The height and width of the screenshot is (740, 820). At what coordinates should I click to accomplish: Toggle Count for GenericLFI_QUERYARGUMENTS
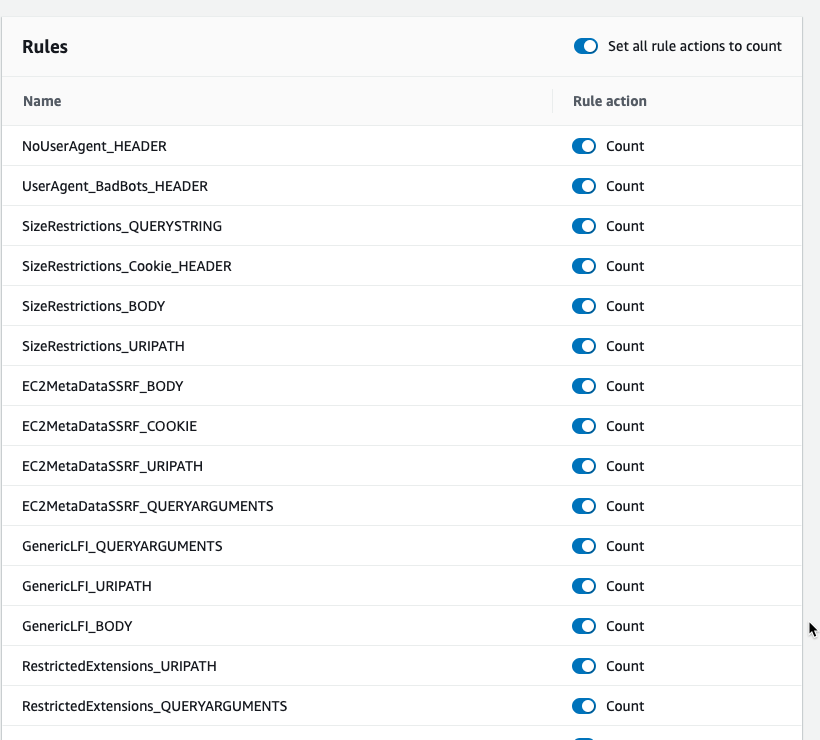tap(584, 546)
